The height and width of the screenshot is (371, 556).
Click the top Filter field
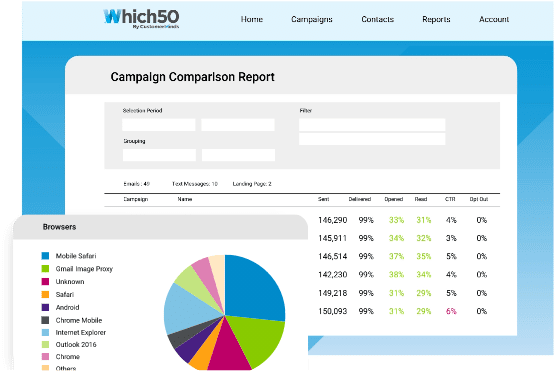click(x=372, y=124)
